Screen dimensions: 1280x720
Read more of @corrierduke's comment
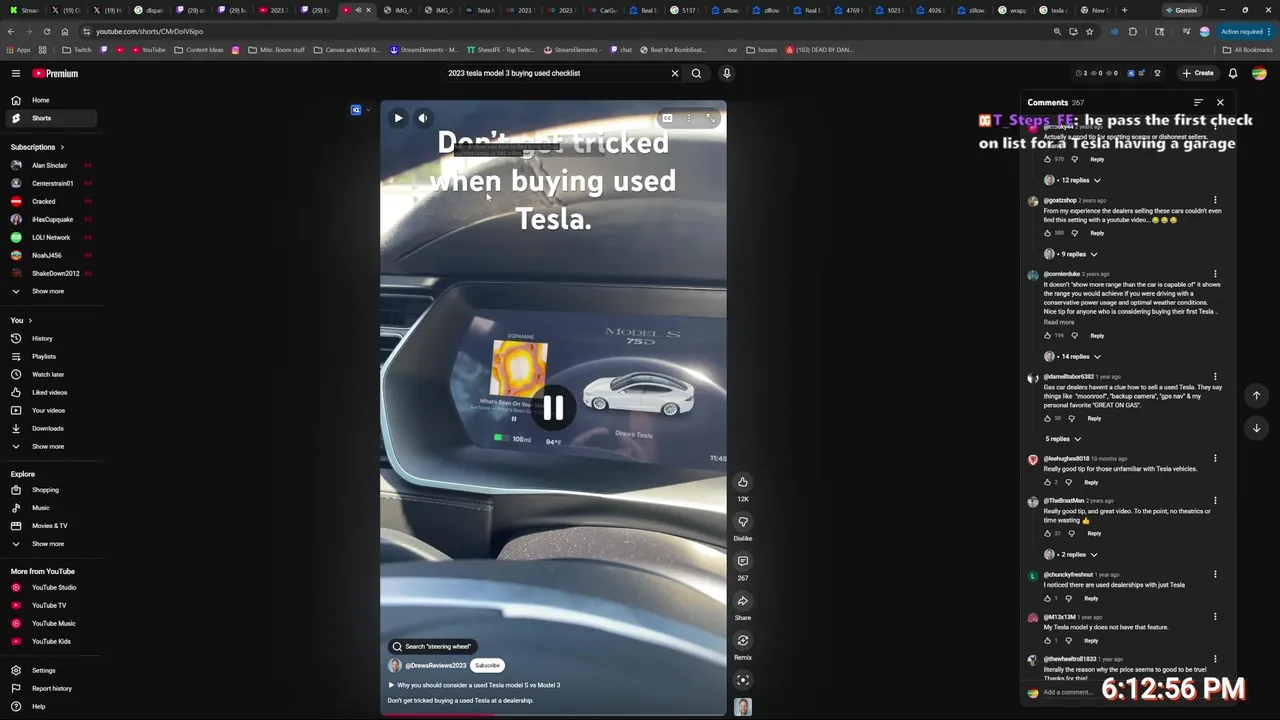coord(1059,322)
